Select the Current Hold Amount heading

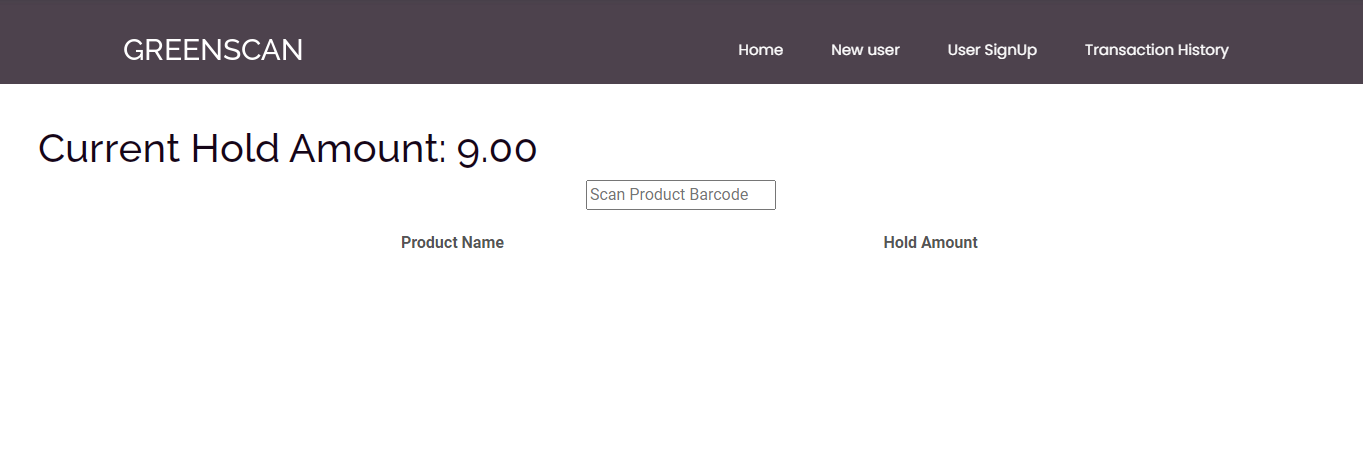pyautogui.click(x=288, y=149)
